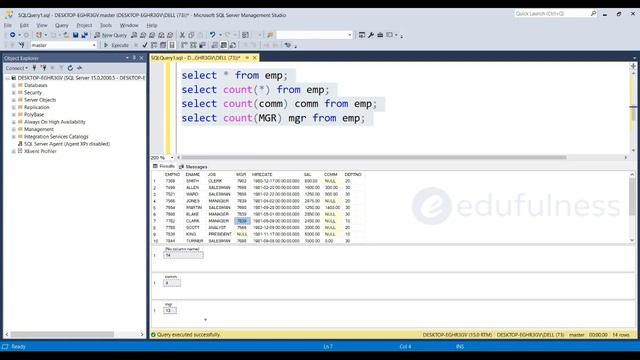Click the Quick Launch search field
640x360 pixels.
[x=551, y=14]
